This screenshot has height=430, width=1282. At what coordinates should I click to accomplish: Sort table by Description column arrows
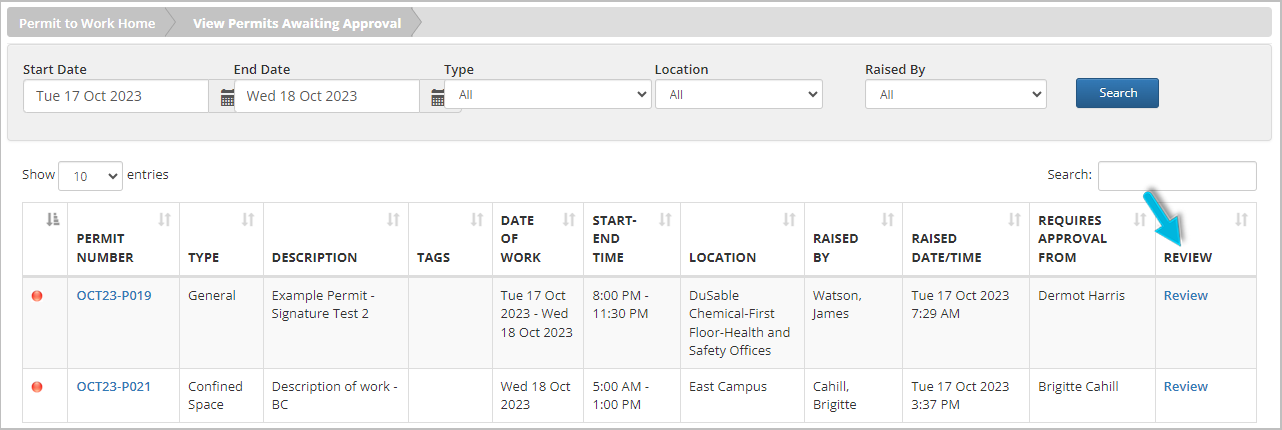tap(393, 220)
